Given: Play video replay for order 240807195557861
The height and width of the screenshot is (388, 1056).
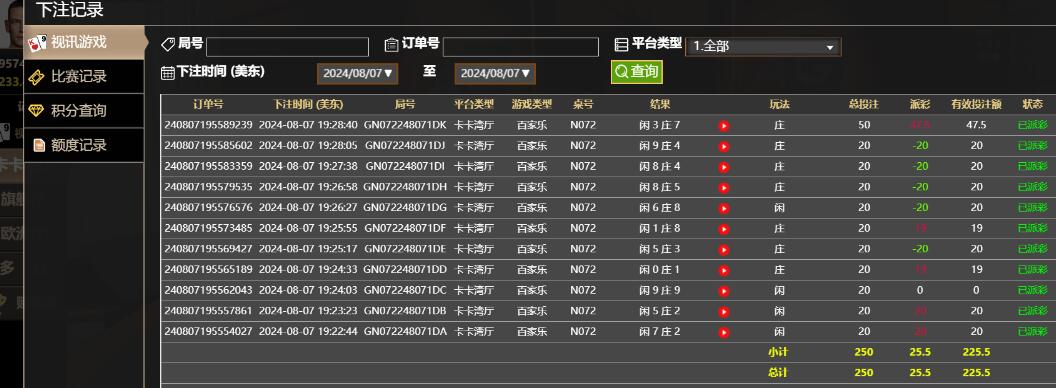Looking at the screenshot, I should pos(724,312).
